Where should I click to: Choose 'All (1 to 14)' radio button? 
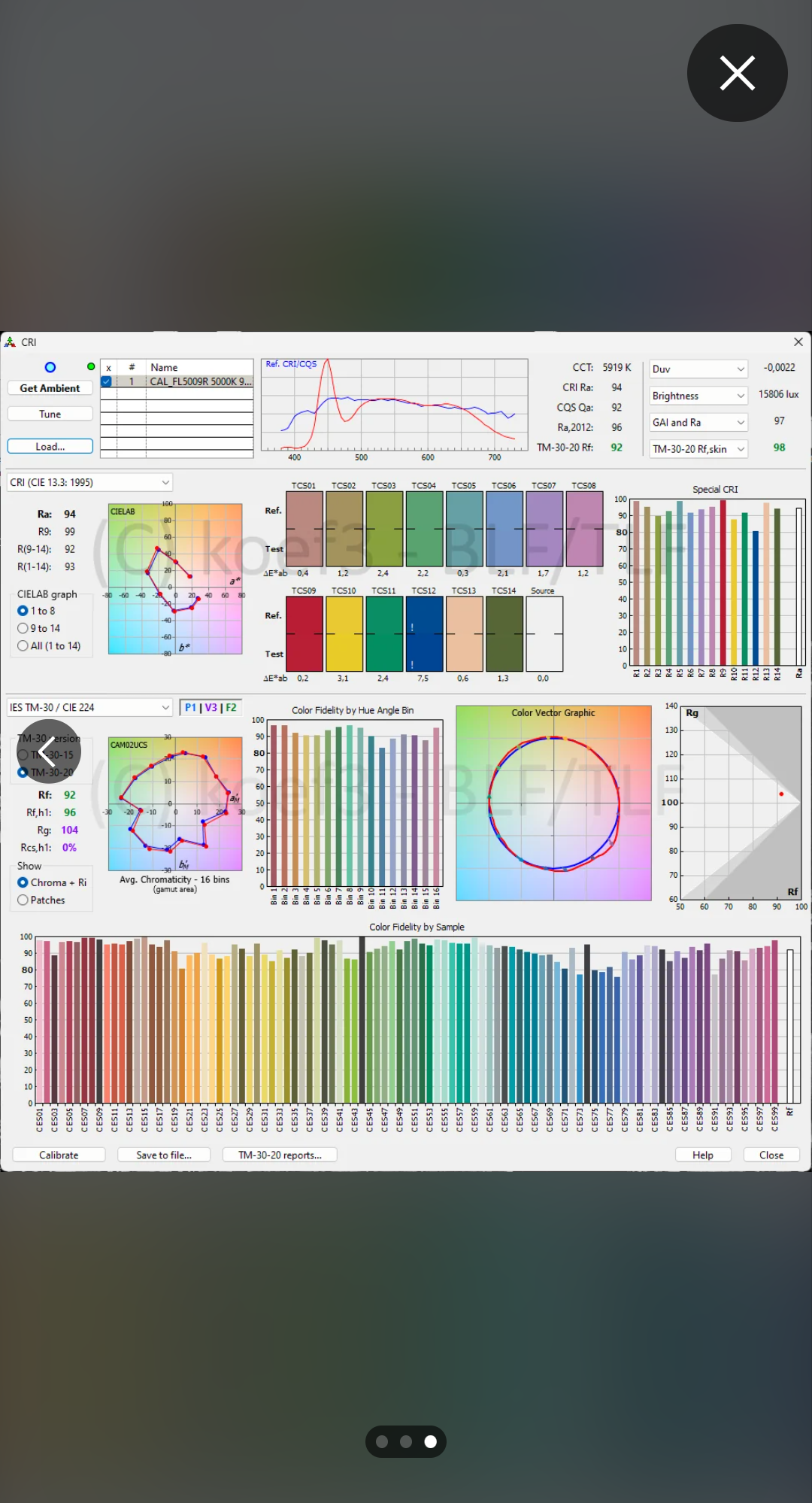[23, 645]
